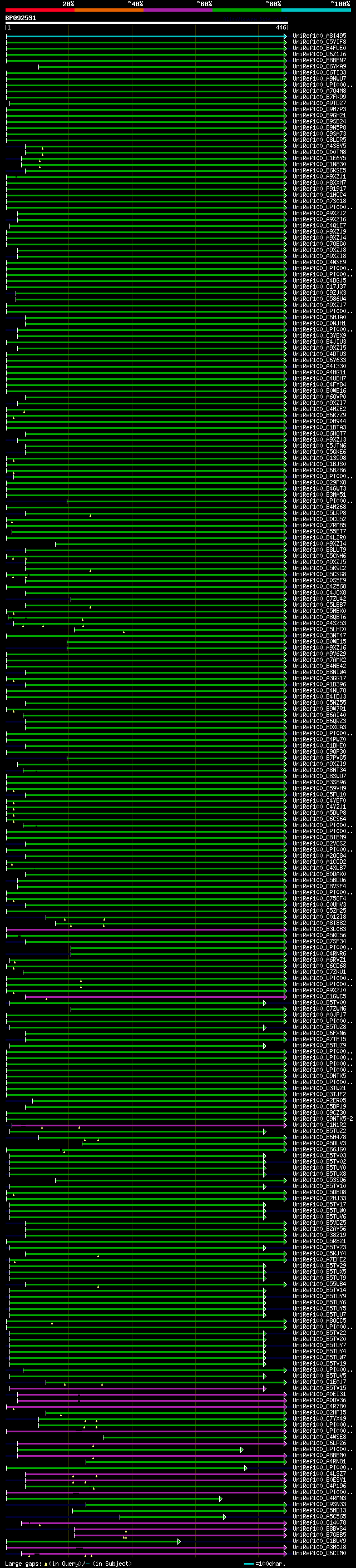Open hit UniRef100_Q6Z1J6
This screenshot has height=1568, width=356.
coord(319,54)
